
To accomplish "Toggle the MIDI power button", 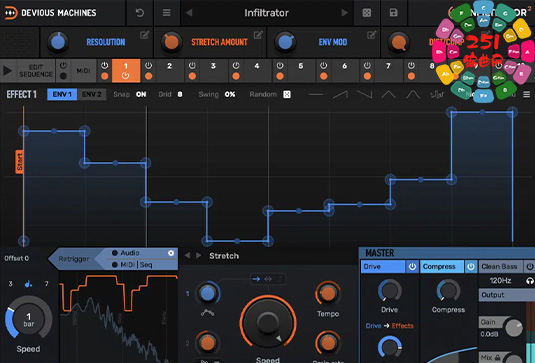I will click(63, 65).
